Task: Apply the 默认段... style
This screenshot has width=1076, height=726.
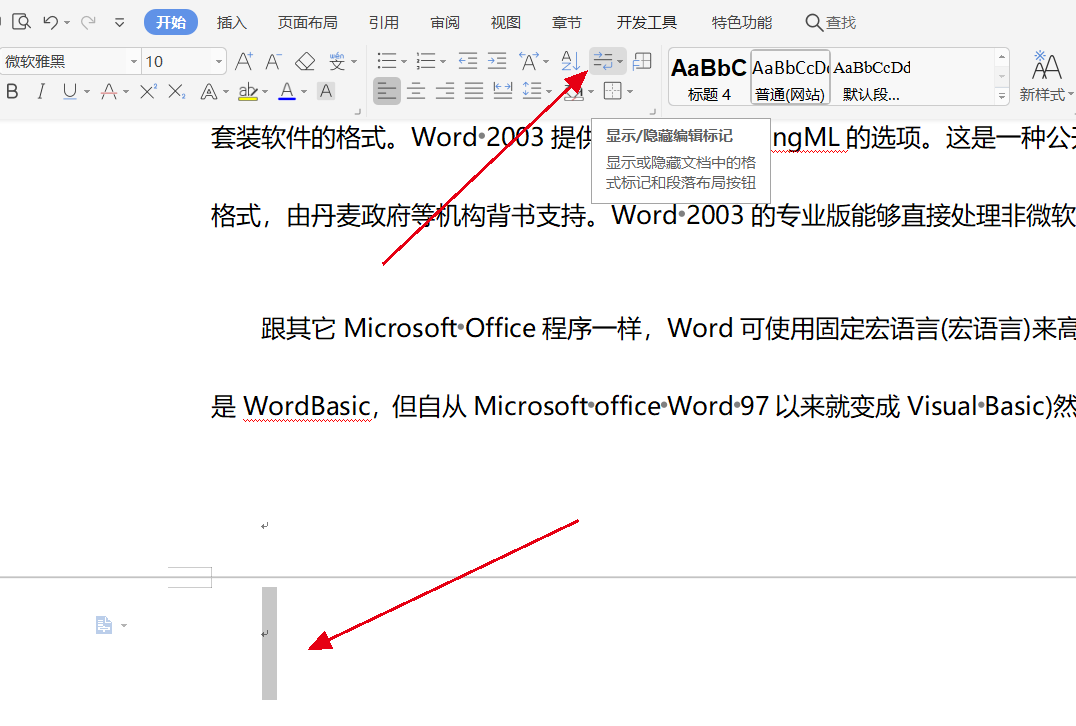Action: pyautogui.click(x=872, y=78)
